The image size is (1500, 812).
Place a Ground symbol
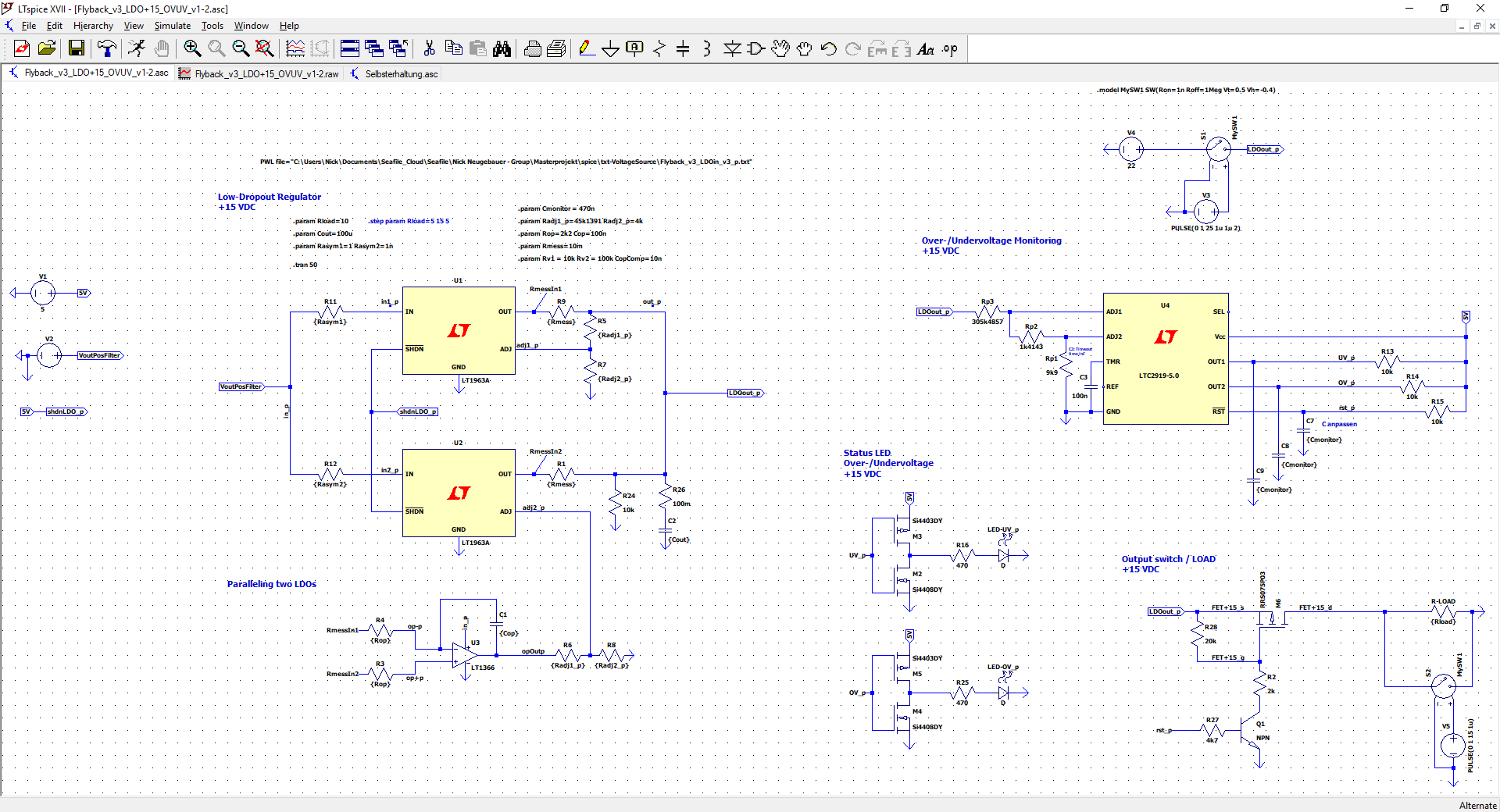pos(610,48)
